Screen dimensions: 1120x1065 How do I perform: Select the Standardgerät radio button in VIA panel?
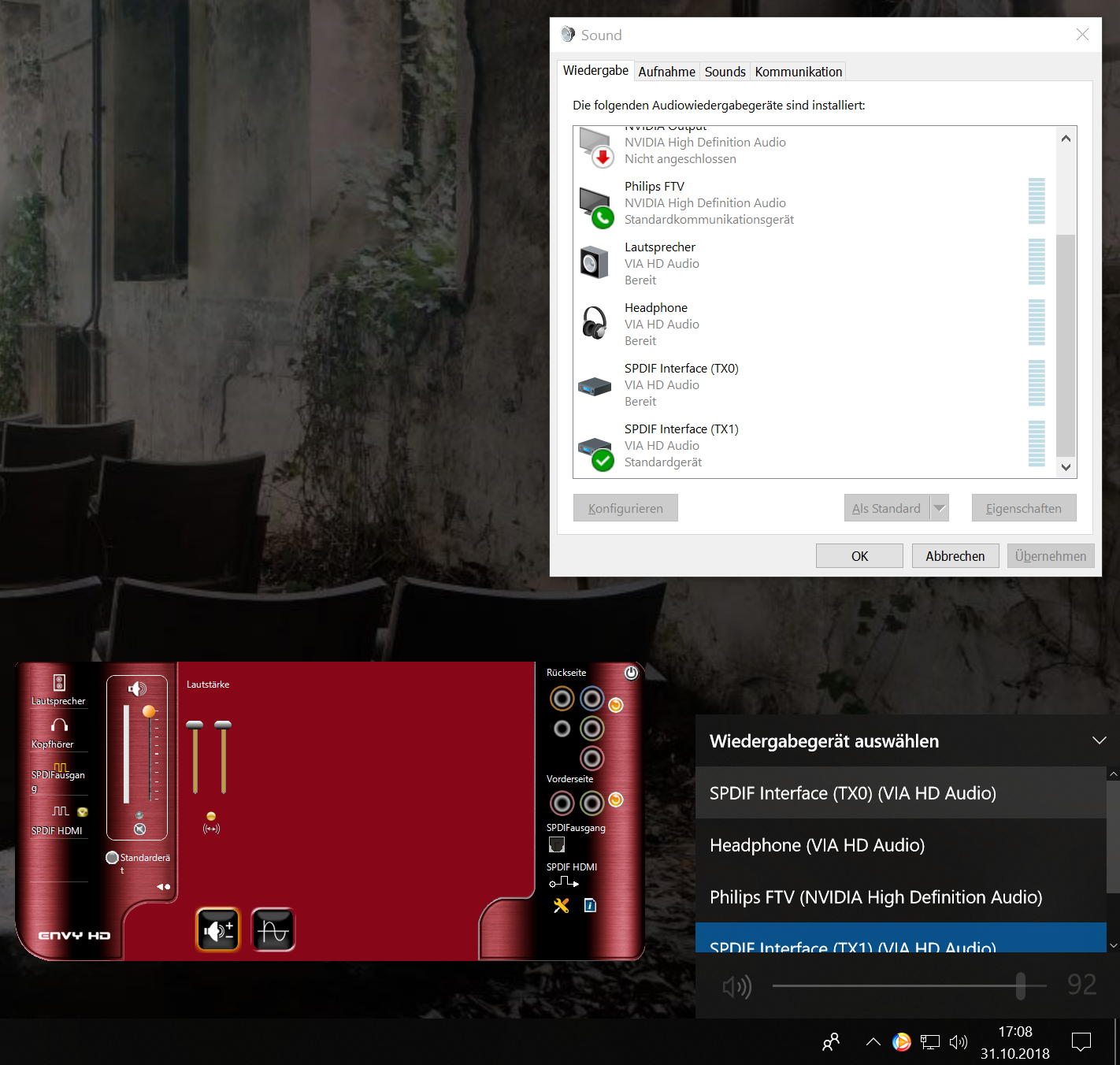(113, 857)
